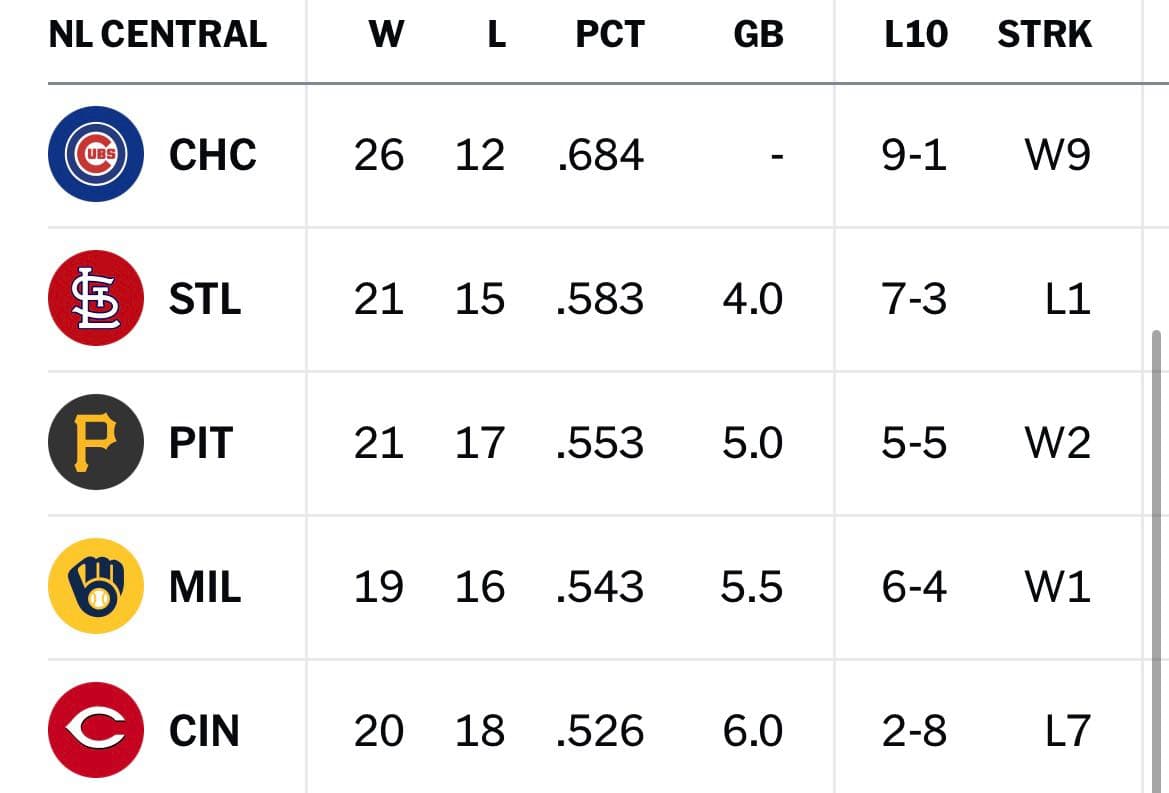The image size is (1169, 793).
Task: Click the Reds 2-8 last-ten record
Action: [914, 730]
